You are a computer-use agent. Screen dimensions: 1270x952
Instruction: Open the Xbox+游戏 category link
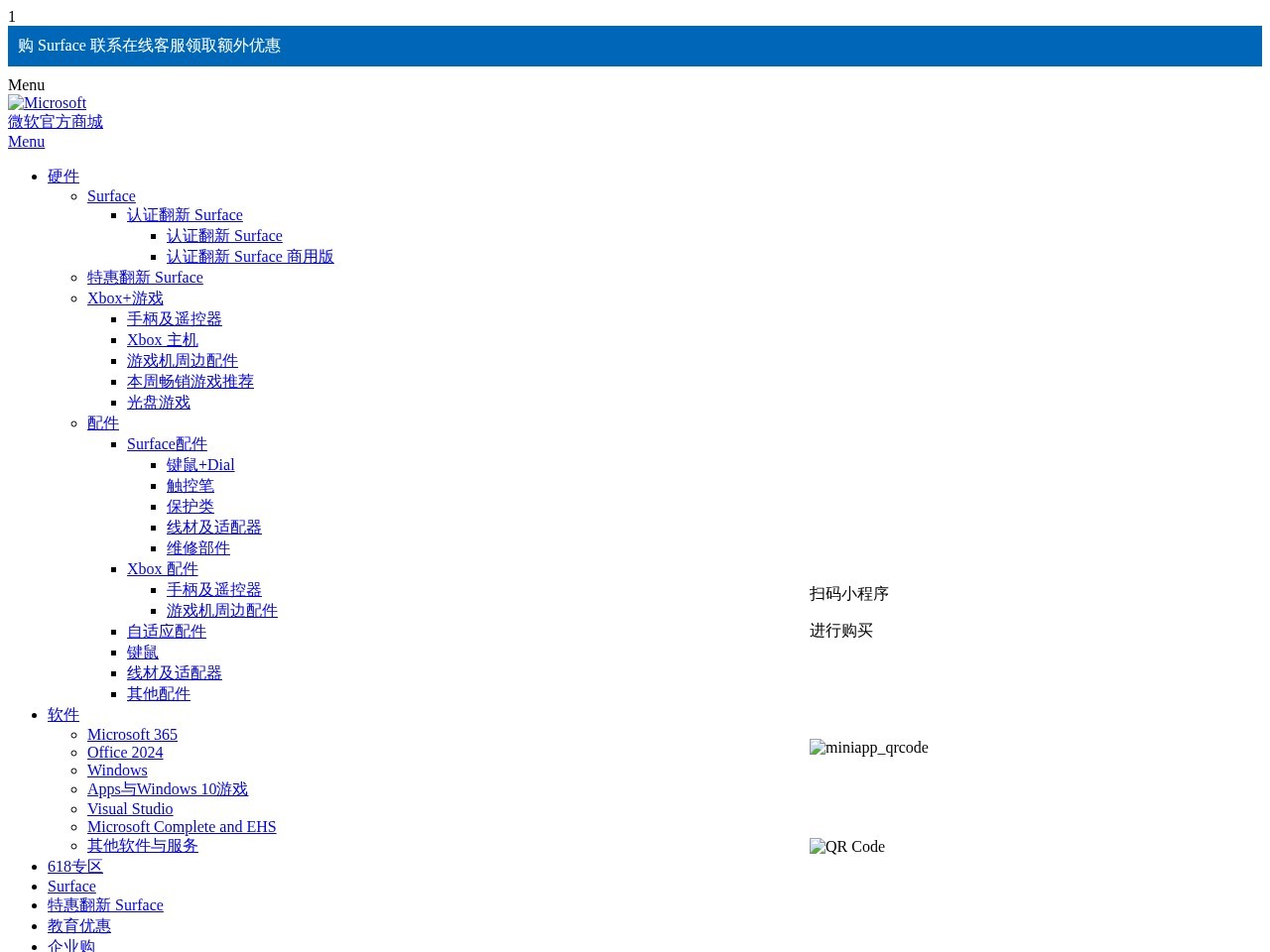125,298
